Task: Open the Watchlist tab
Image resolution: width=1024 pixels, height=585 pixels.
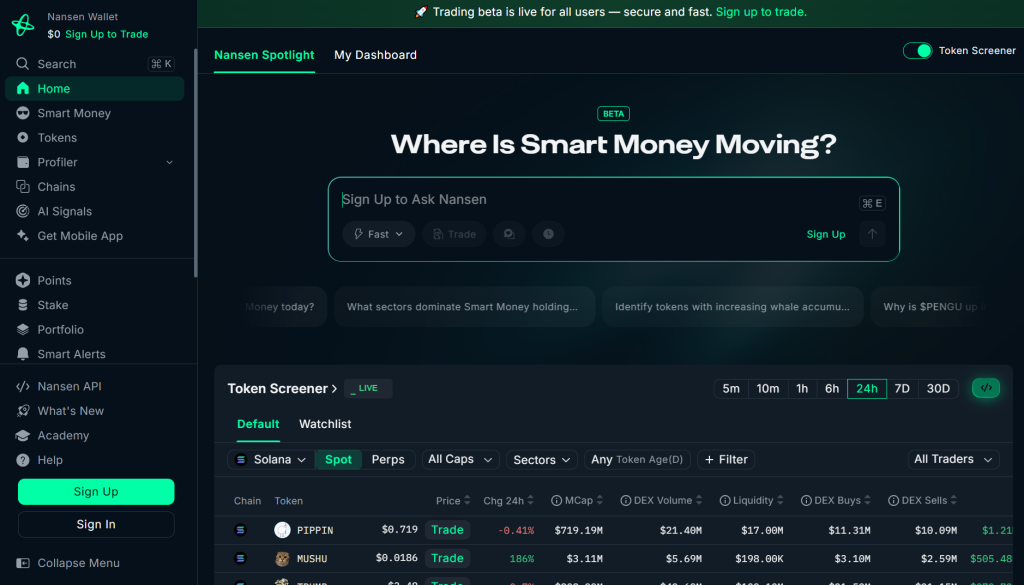Action: point(325,424)
